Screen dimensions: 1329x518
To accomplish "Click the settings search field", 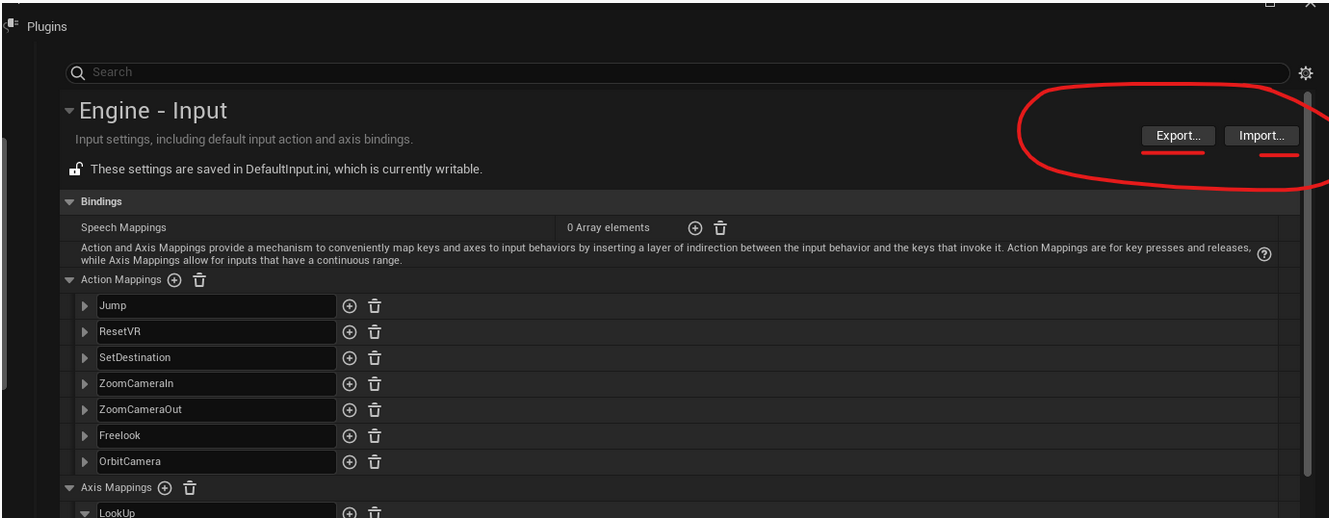I will pos(680,73).
